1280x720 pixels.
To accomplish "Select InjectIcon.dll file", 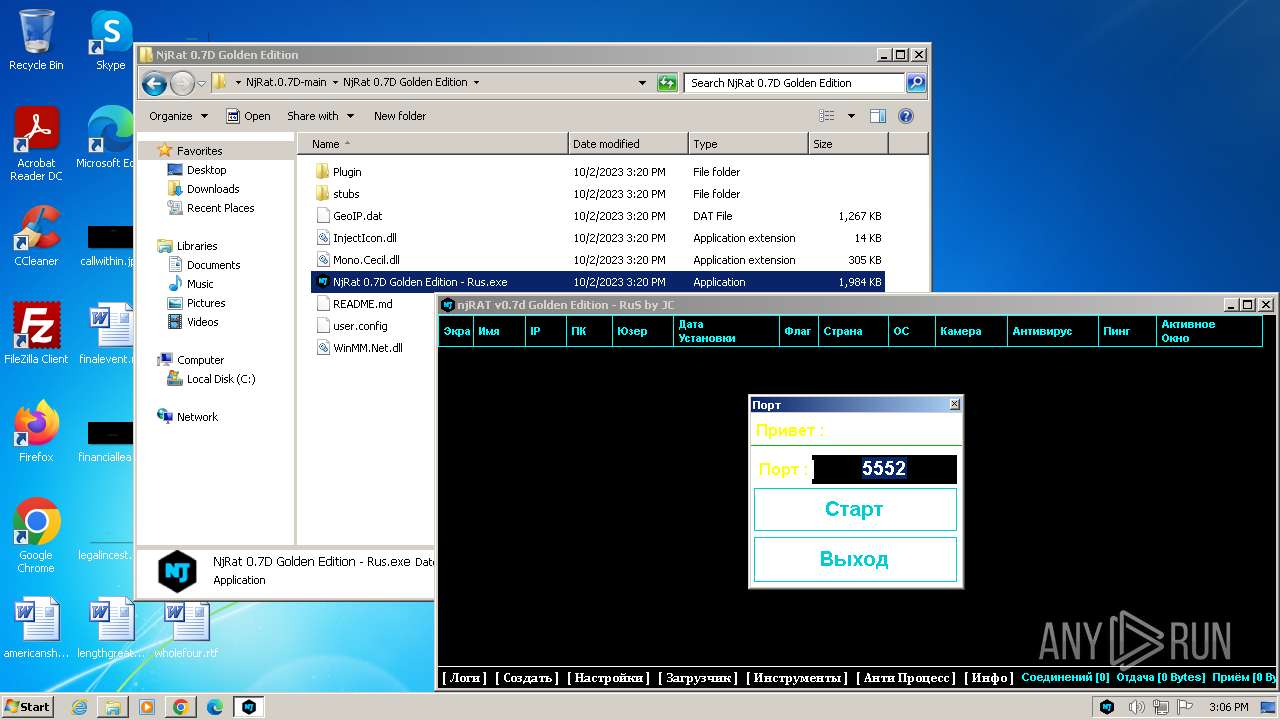I will (364, 238).
